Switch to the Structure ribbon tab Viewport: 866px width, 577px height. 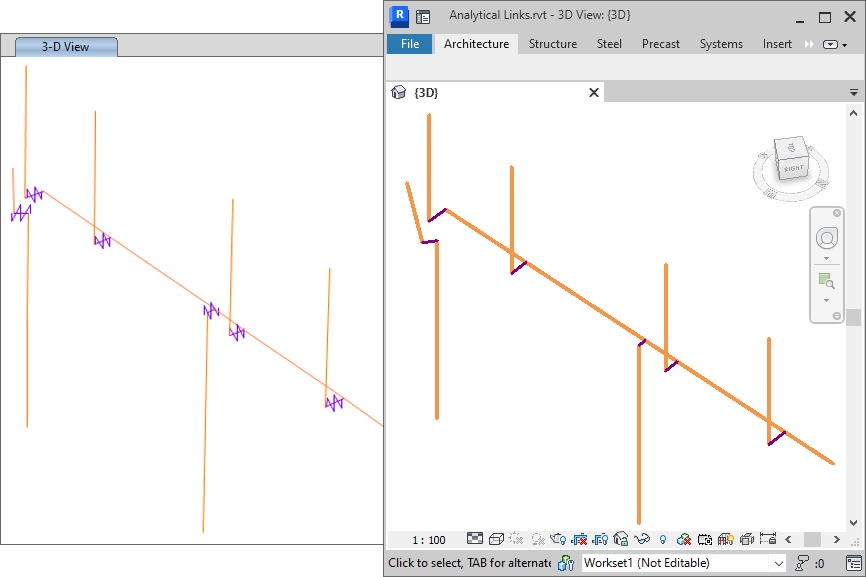[x=552, y=44]
